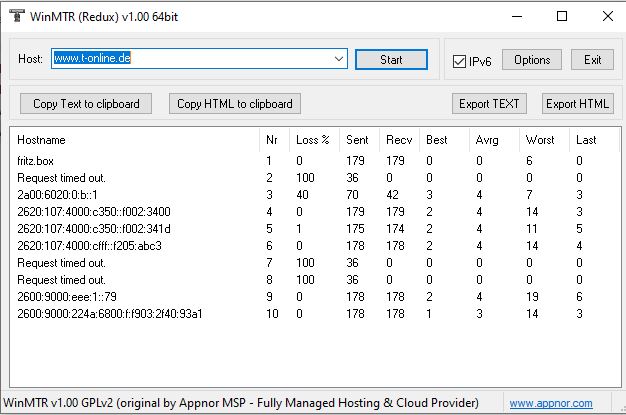Select the 2620:107:4000:c350::f002:341d row
Image resolution: width=626 pixels, height=415 pixels.
(315, 229)
